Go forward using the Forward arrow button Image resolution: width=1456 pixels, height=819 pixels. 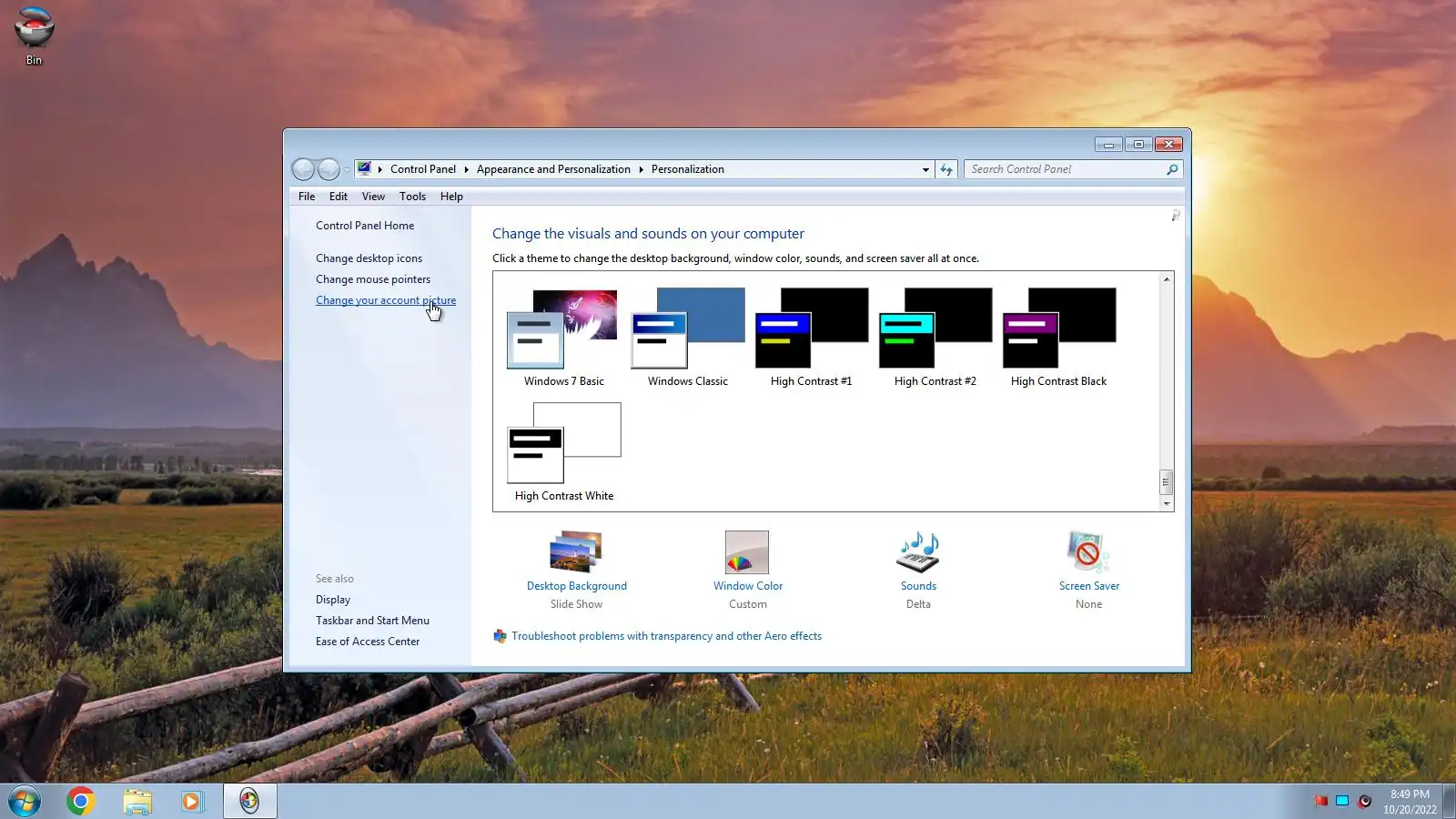329,169
